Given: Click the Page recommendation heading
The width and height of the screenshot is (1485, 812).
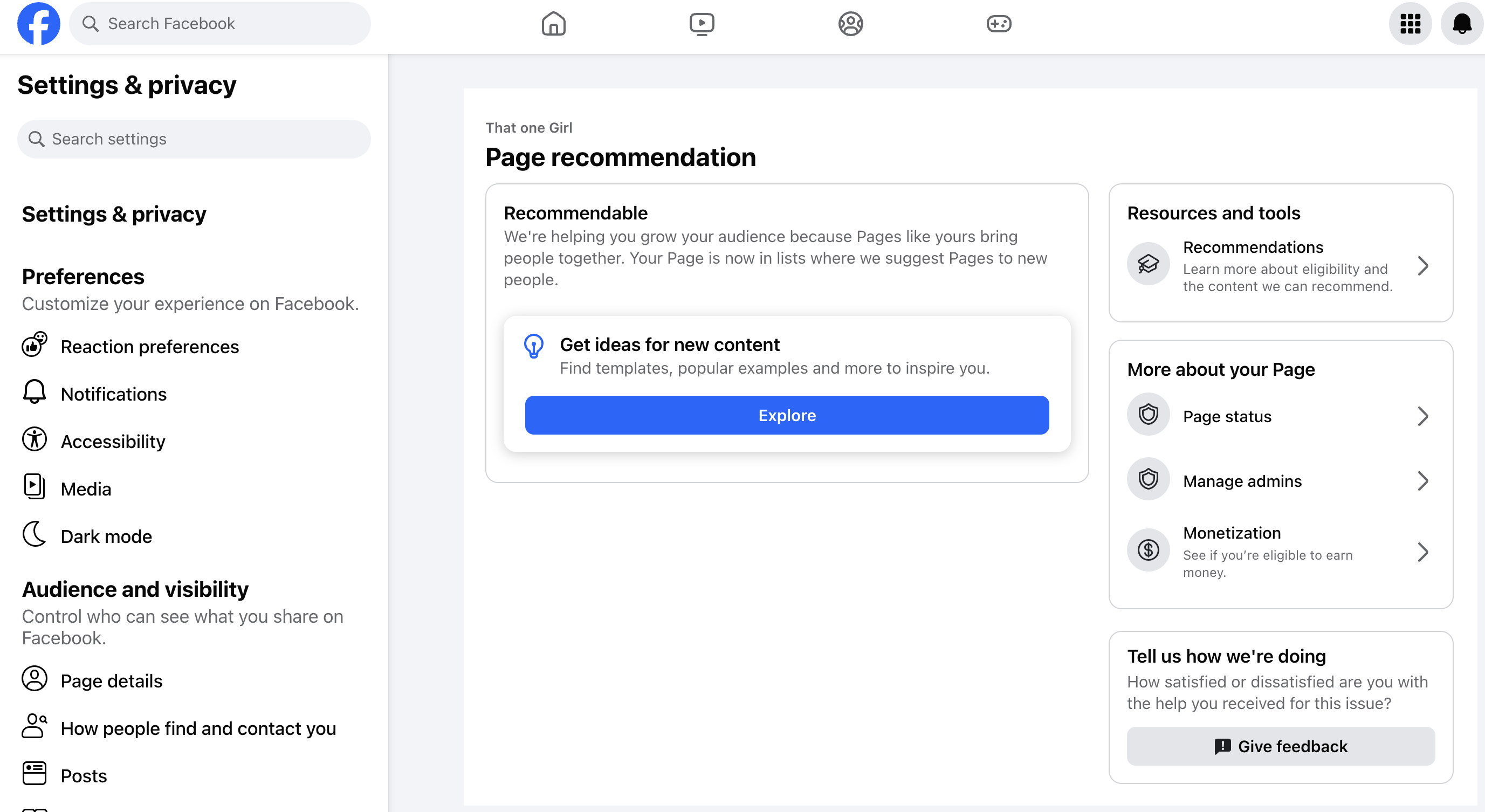Looking at the screenshot, I should pyautogui.click(x=620, y=157).
